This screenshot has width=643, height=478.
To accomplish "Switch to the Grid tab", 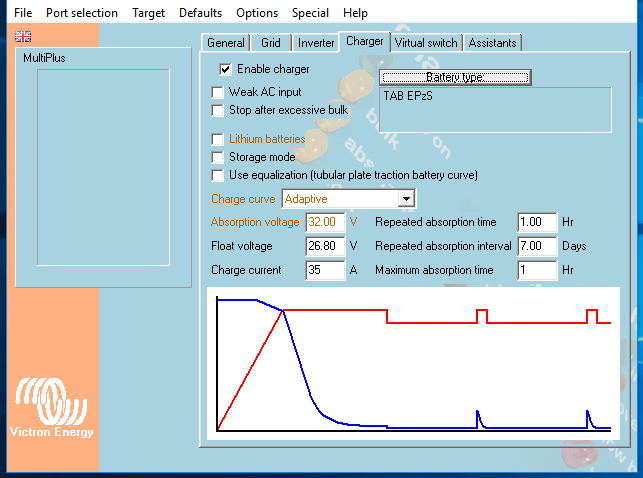I will point(271,43).
